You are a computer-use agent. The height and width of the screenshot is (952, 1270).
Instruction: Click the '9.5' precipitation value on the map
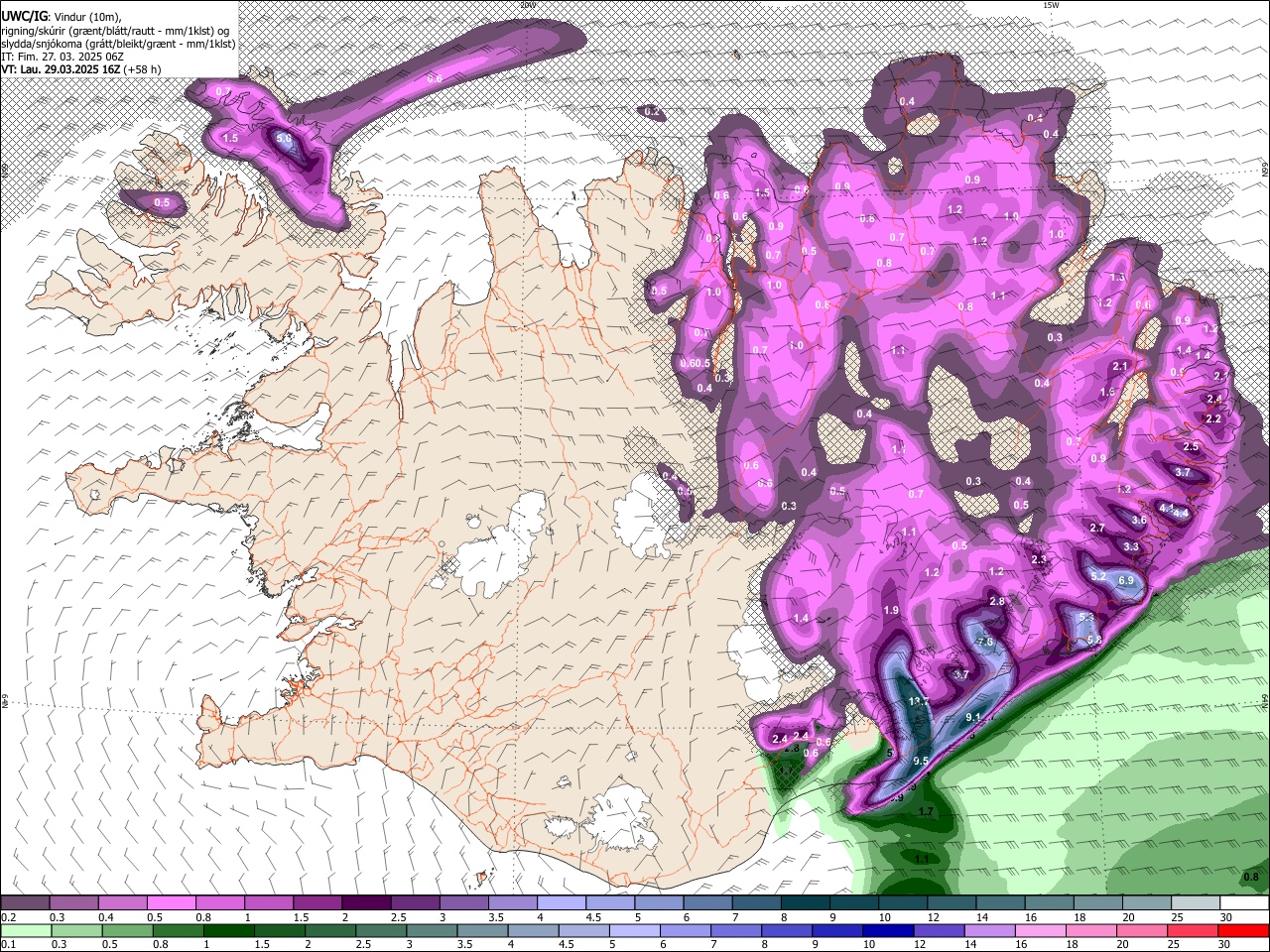[921, 762]
